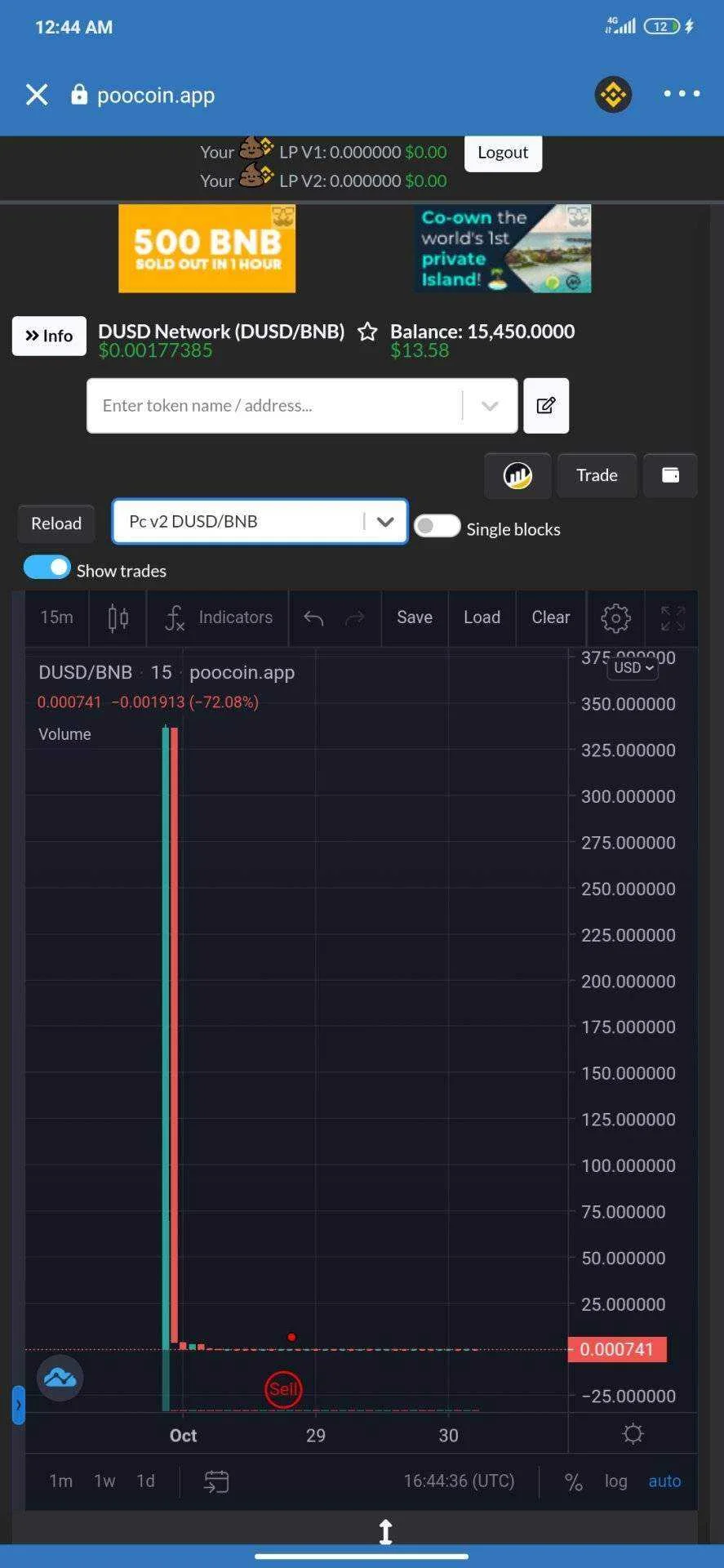Screen dimensions: 724x1568
Task: Redo the chart change
Action: point(355,617)
